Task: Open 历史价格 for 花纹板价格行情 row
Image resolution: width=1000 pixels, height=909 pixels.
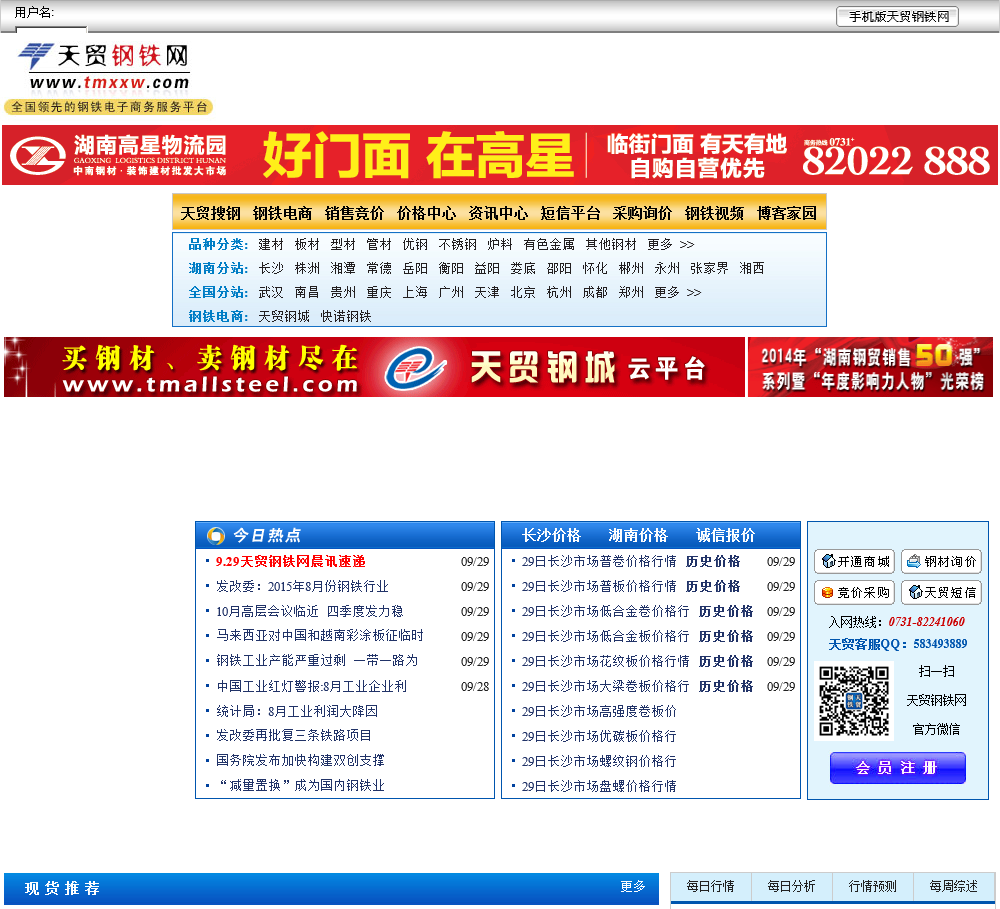Action: point(726,661)
